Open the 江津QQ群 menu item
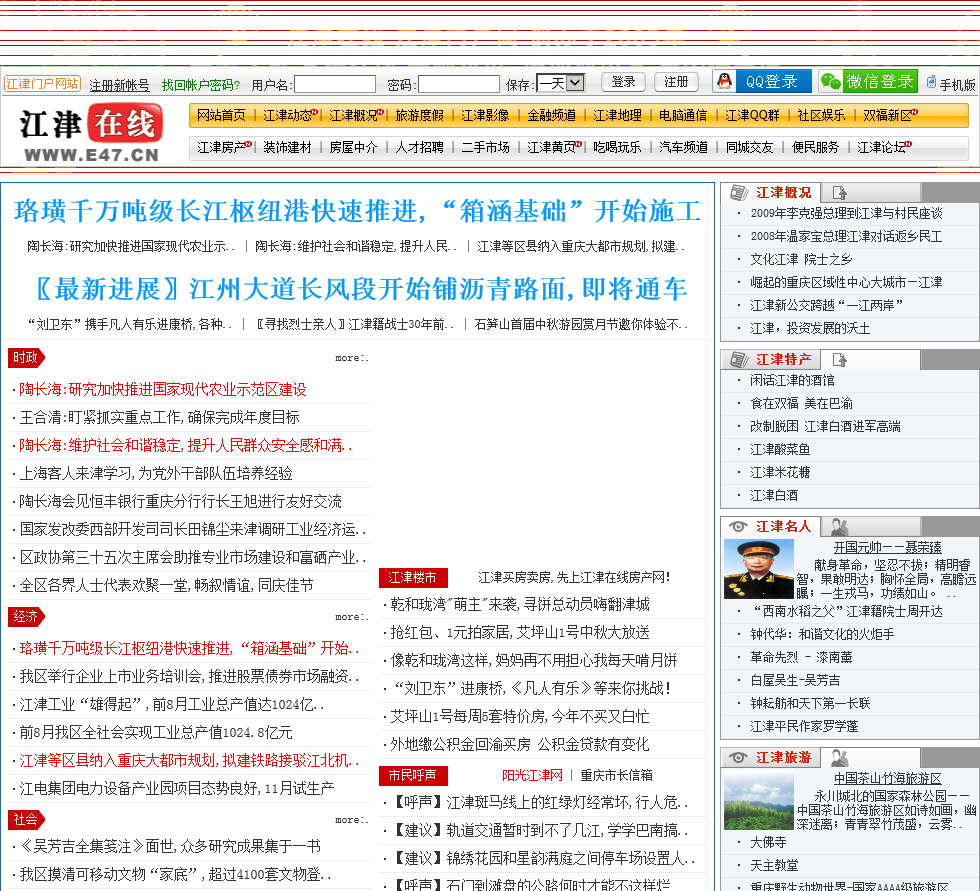 (x=752, y=115)
